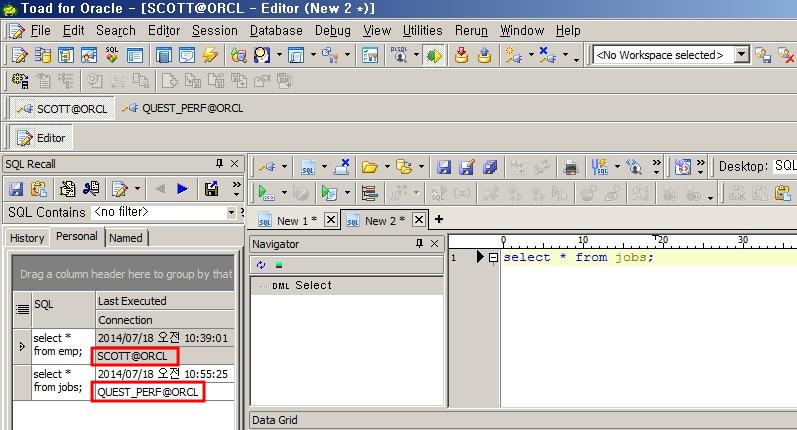Screen dimensions: 797x430
Task: Open the dropdown arrow beside the open-file folder icon
Action: click(x=386, y=167)
